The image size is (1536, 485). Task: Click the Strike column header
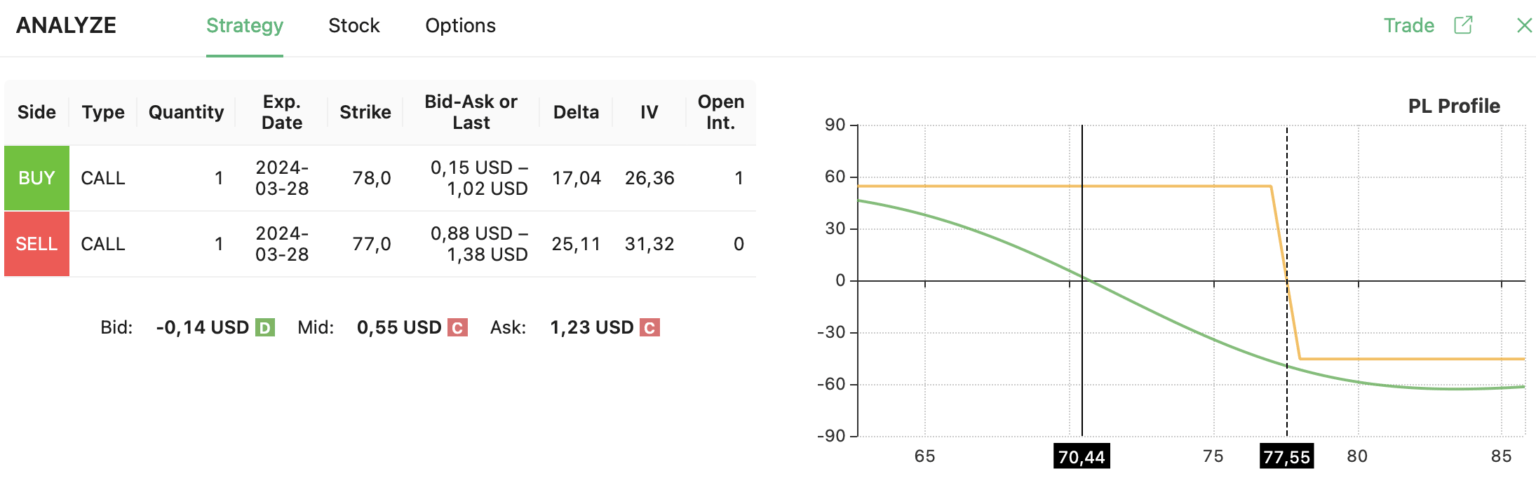click(x=365, y=112)
